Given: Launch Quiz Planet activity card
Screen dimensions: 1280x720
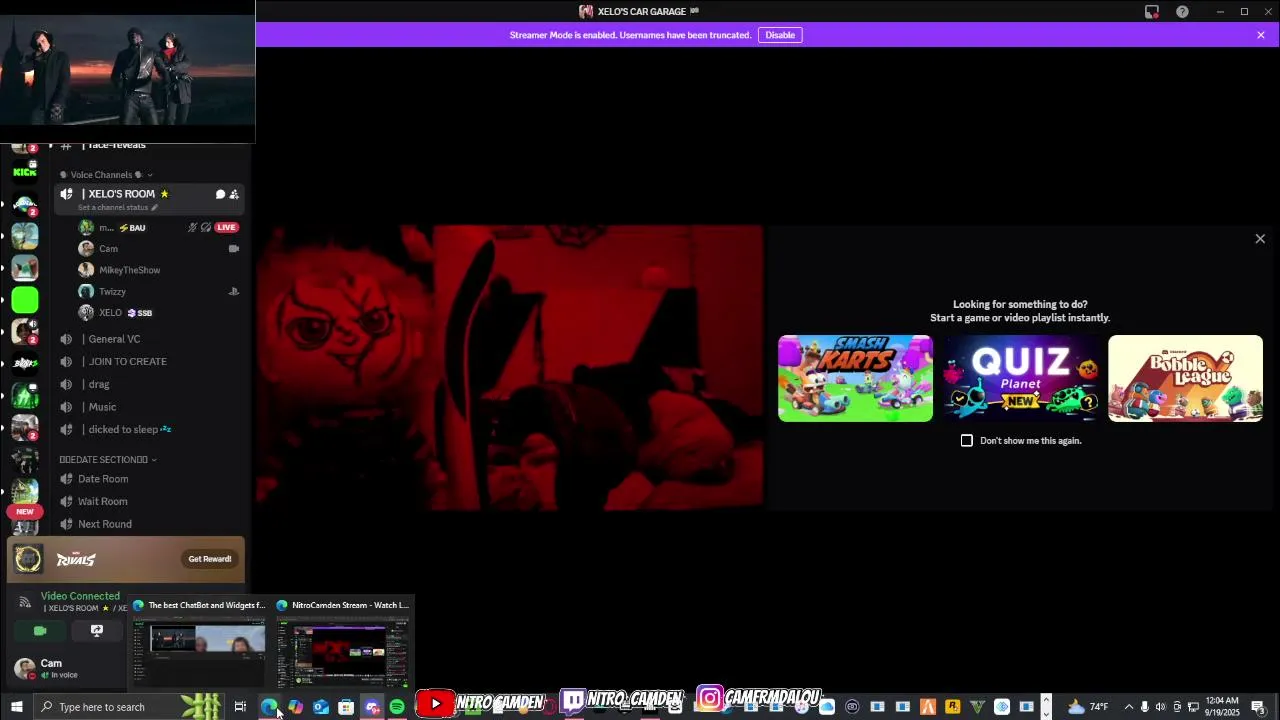Looking at the screenshot, I should pyautogui.click(x=1020, y=378).
